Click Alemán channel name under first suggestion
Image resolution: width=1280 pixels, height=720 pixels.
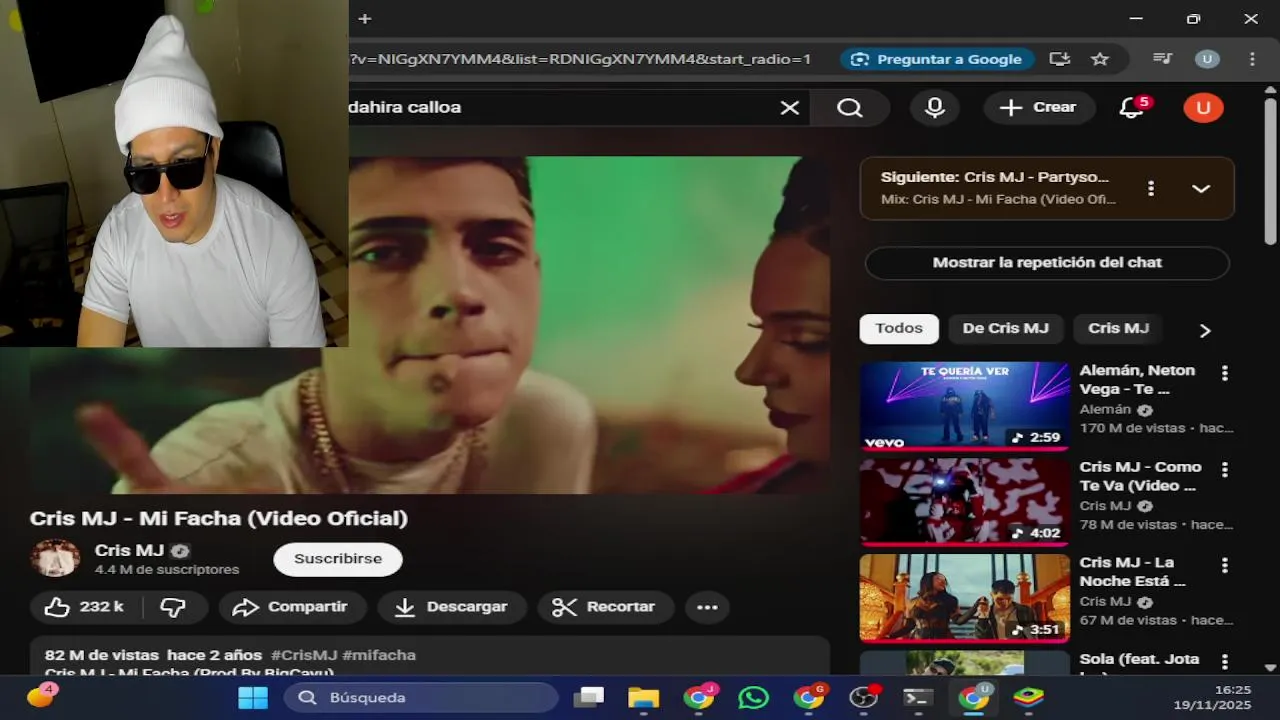pos(1105,410)
